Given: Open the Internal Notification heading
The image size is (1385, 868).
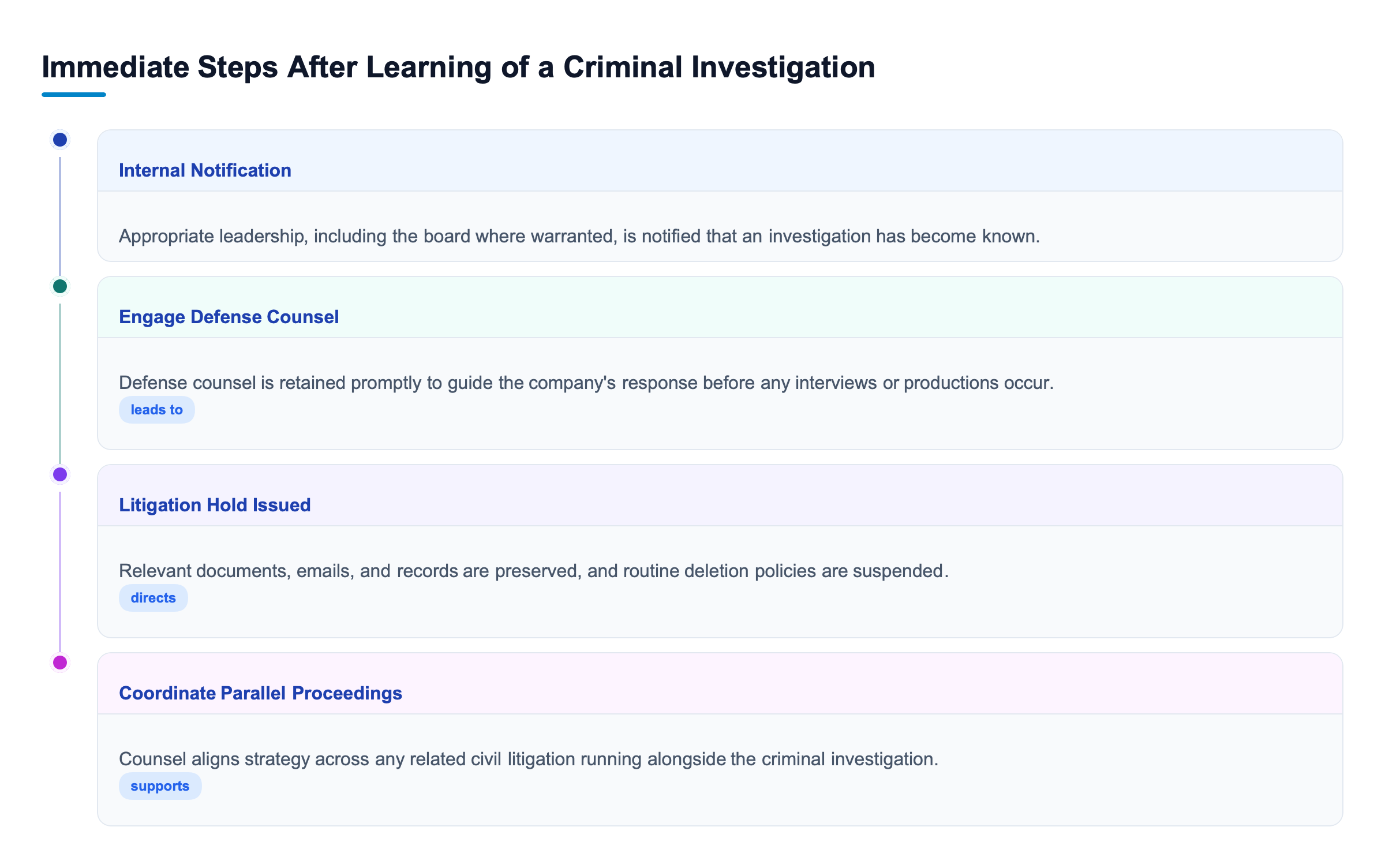Looking at the screenshot, I should [205, 170].
